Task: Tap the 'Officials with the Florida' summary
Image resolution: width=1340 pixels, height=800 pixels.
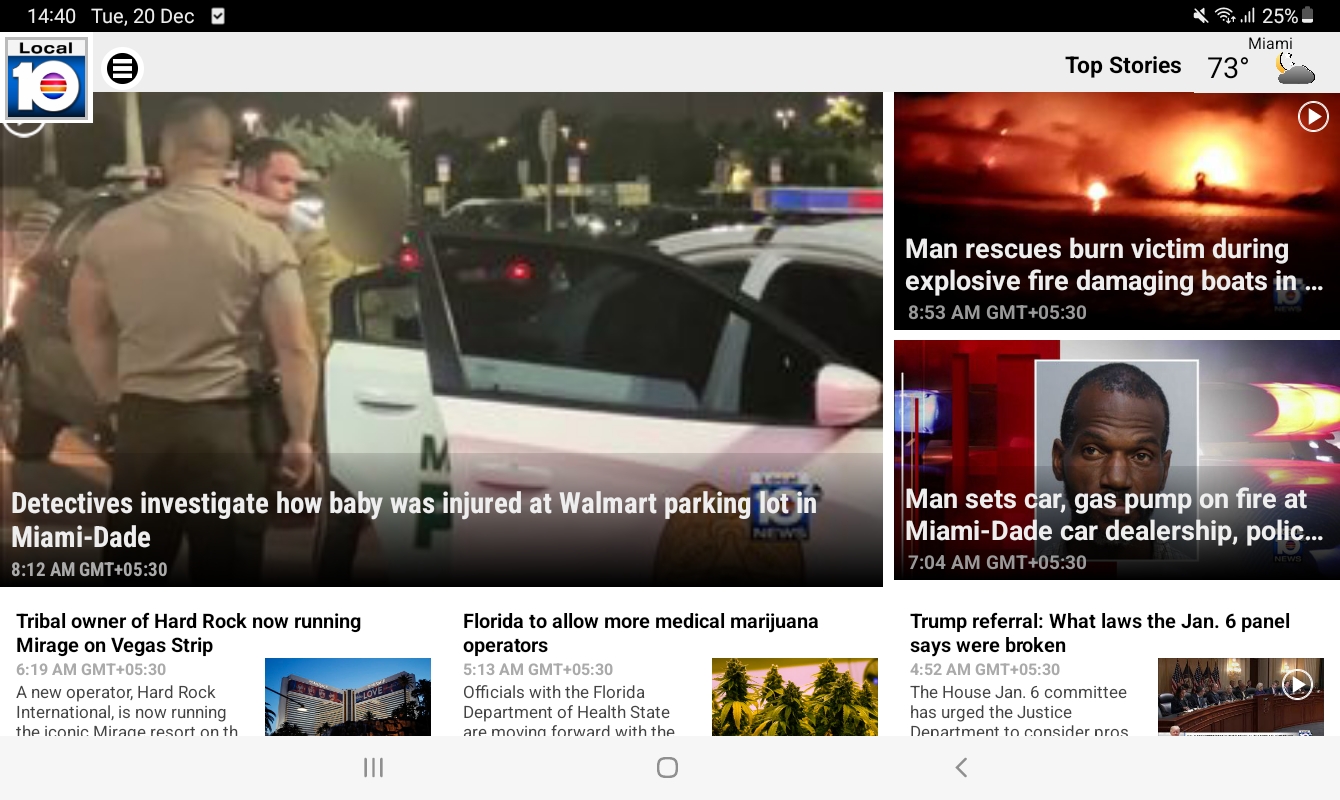Action: (569, 711)
